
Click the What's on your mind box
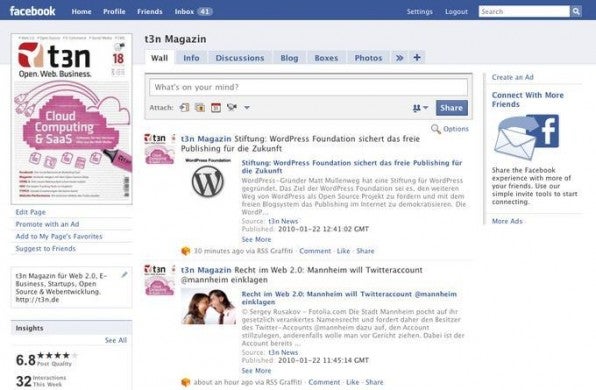pos(308,87)
